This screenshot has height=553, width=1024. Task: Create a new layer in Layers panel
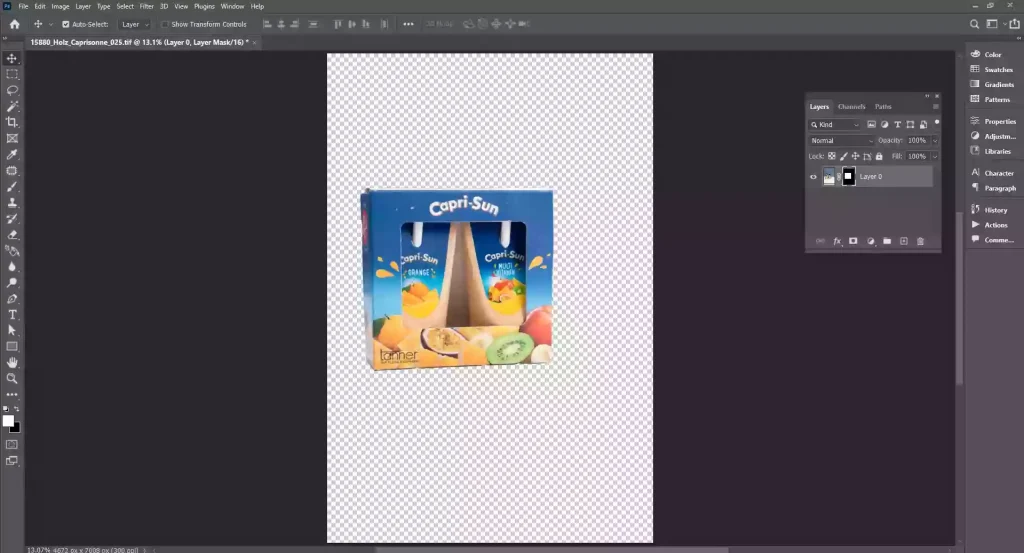[903, 241]
